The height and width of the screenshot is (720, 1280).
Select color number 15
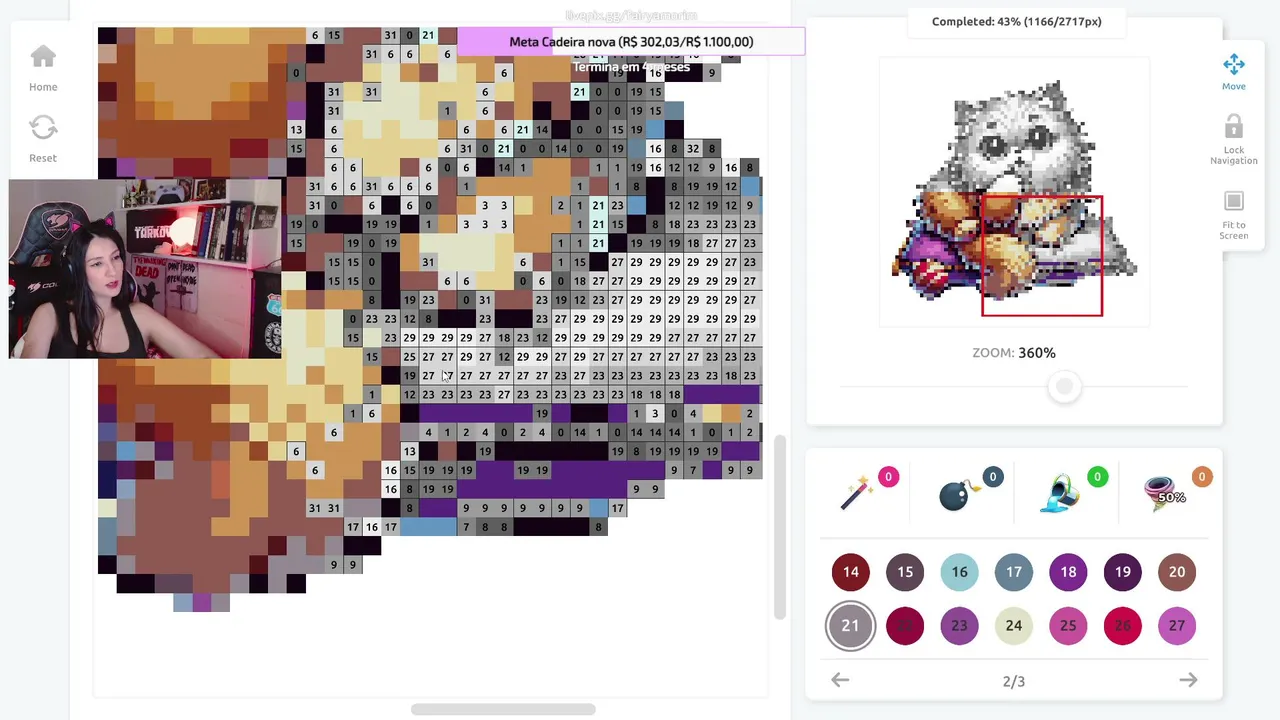point(905,572)
